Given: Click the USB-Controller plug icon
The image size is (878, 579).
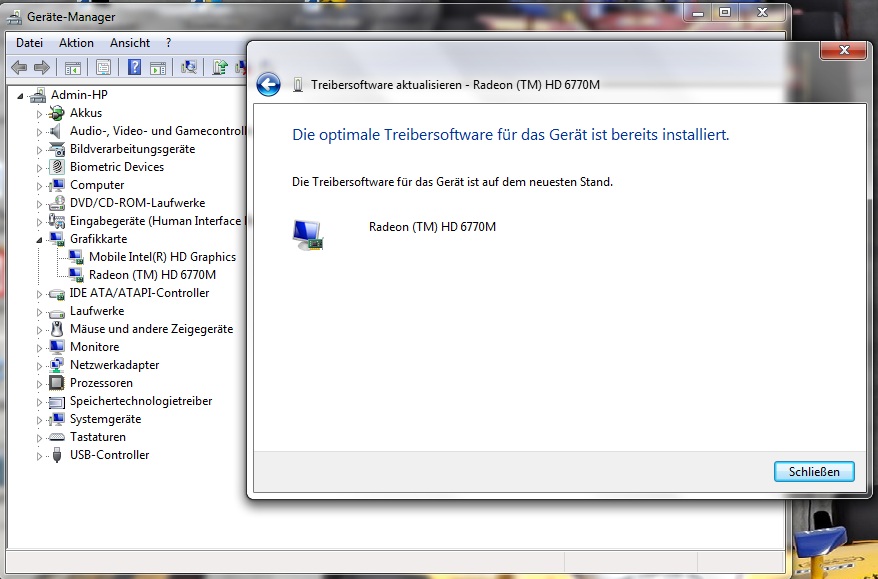Looking at the screenshot, I should pos(57,455).
